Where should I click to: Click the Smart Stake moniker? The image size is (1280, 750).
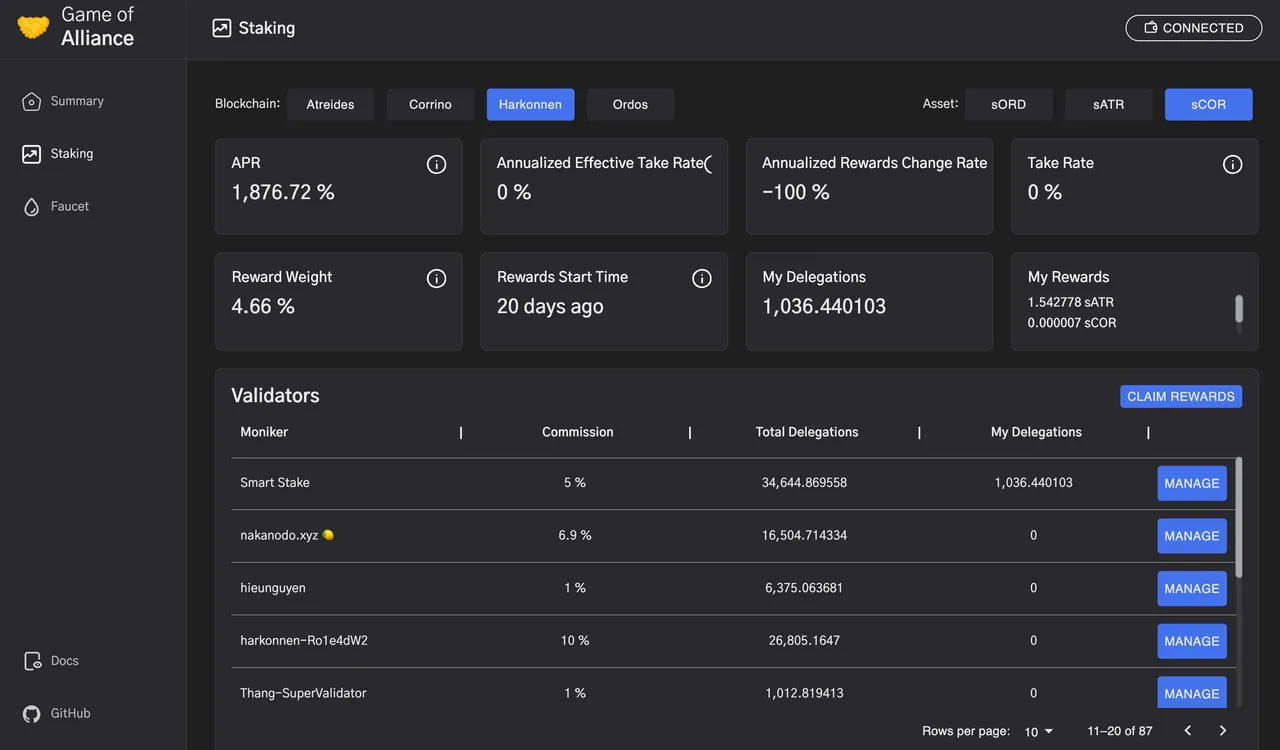(275, 483)
